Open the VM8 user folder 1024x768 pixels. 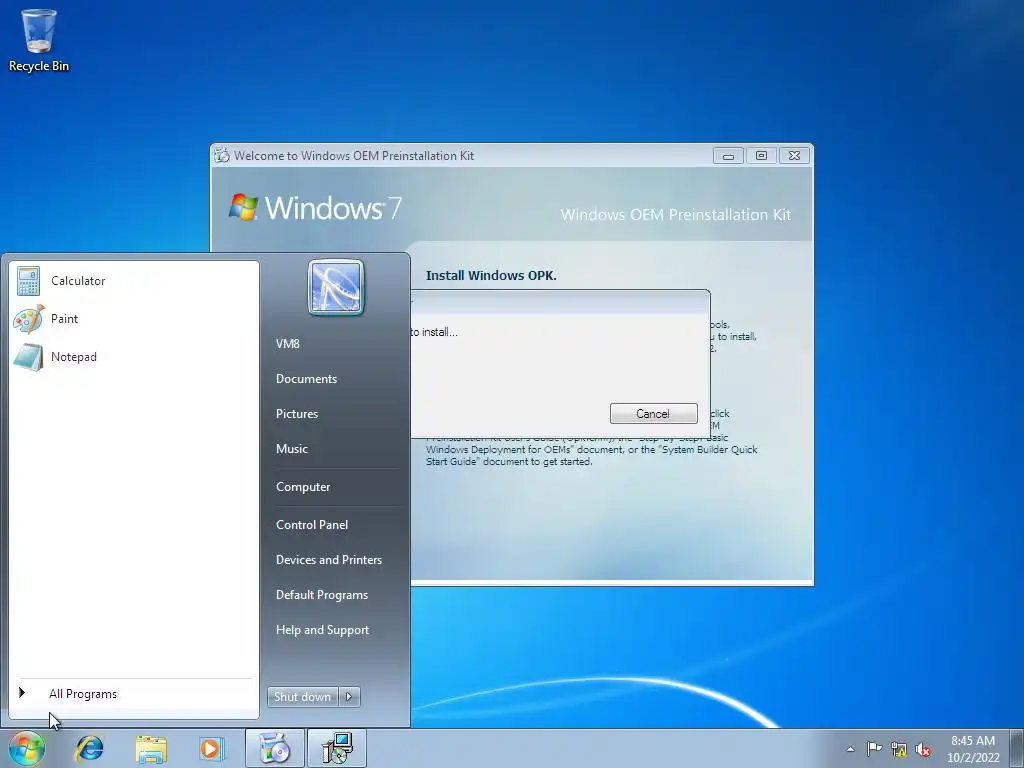[287, 344]
